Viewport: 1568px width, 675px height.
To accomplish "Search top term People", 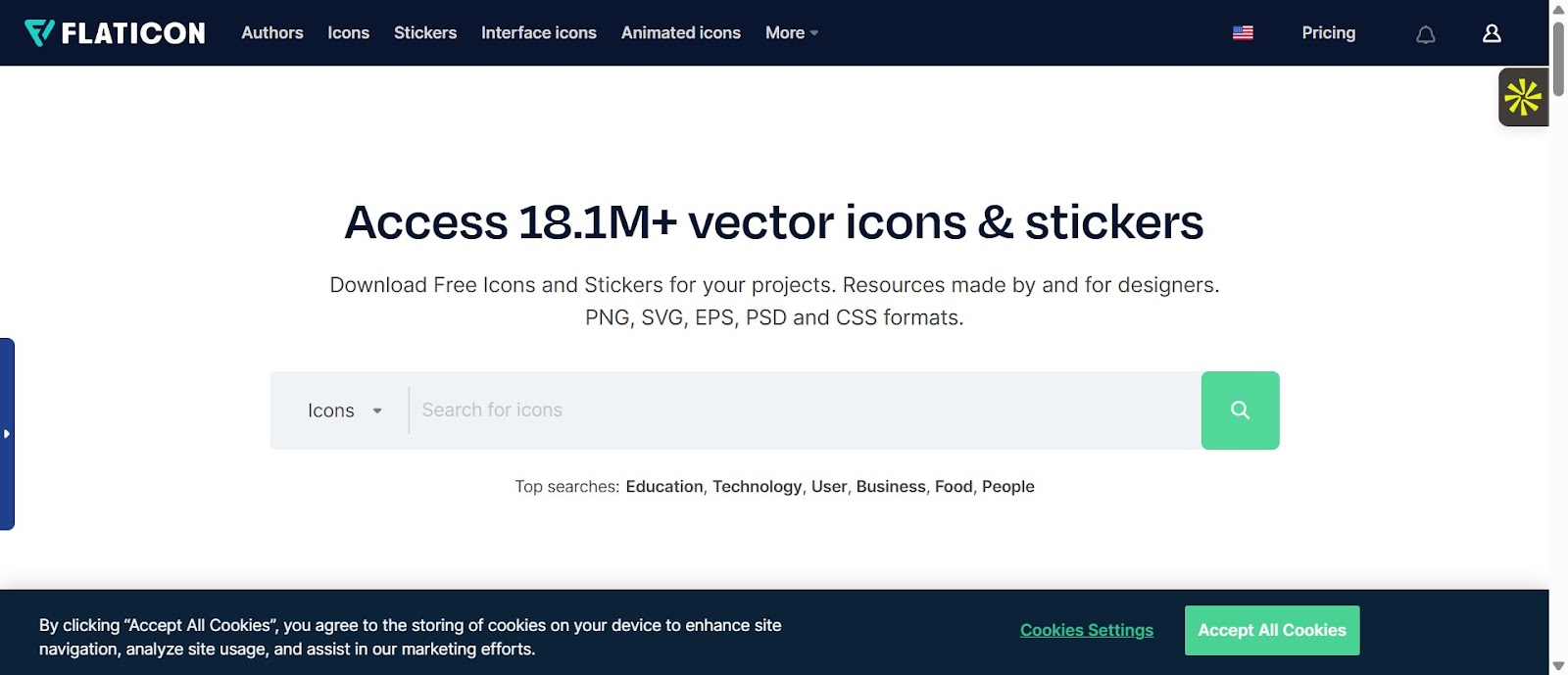I will (1008, 486).
